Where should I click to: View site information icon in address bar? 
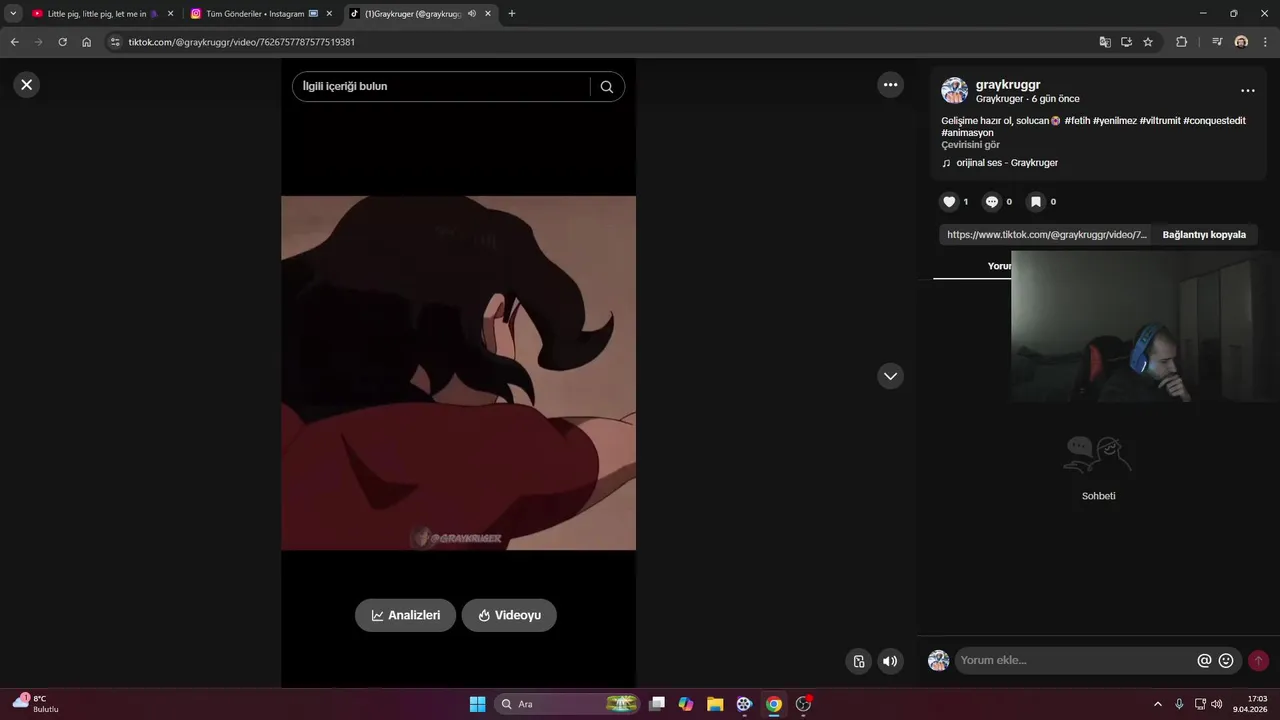tap(115, 42)
